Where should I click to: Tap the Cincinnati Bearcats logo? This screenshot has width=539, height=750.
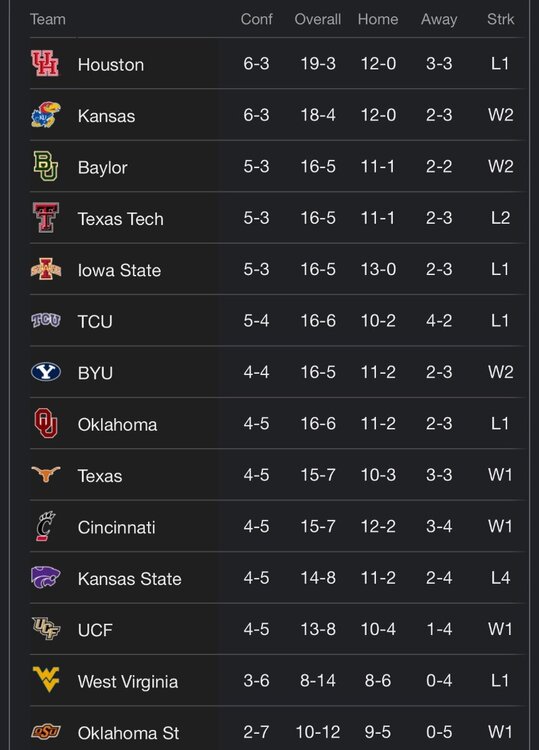coord(46,526)
